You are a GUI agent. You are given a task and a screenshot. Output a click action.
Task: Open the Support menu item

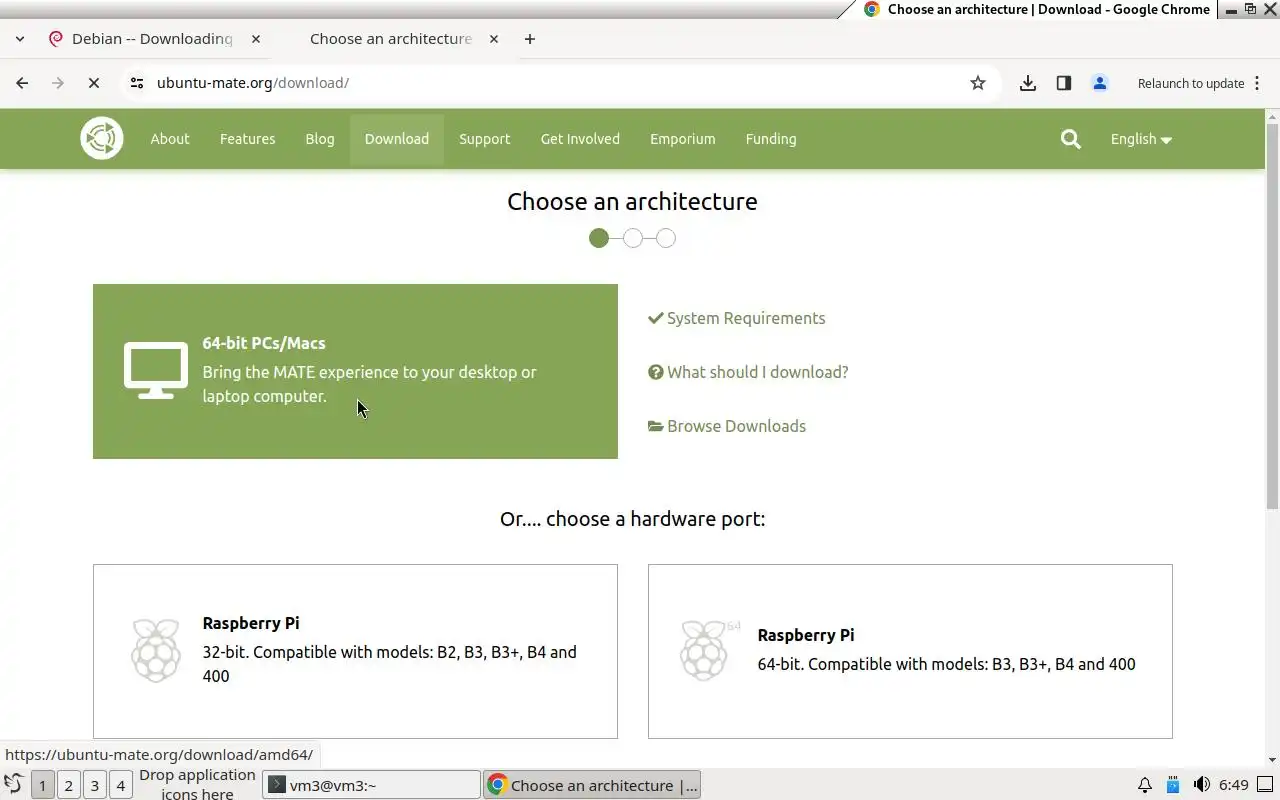[x=485, y=139]
